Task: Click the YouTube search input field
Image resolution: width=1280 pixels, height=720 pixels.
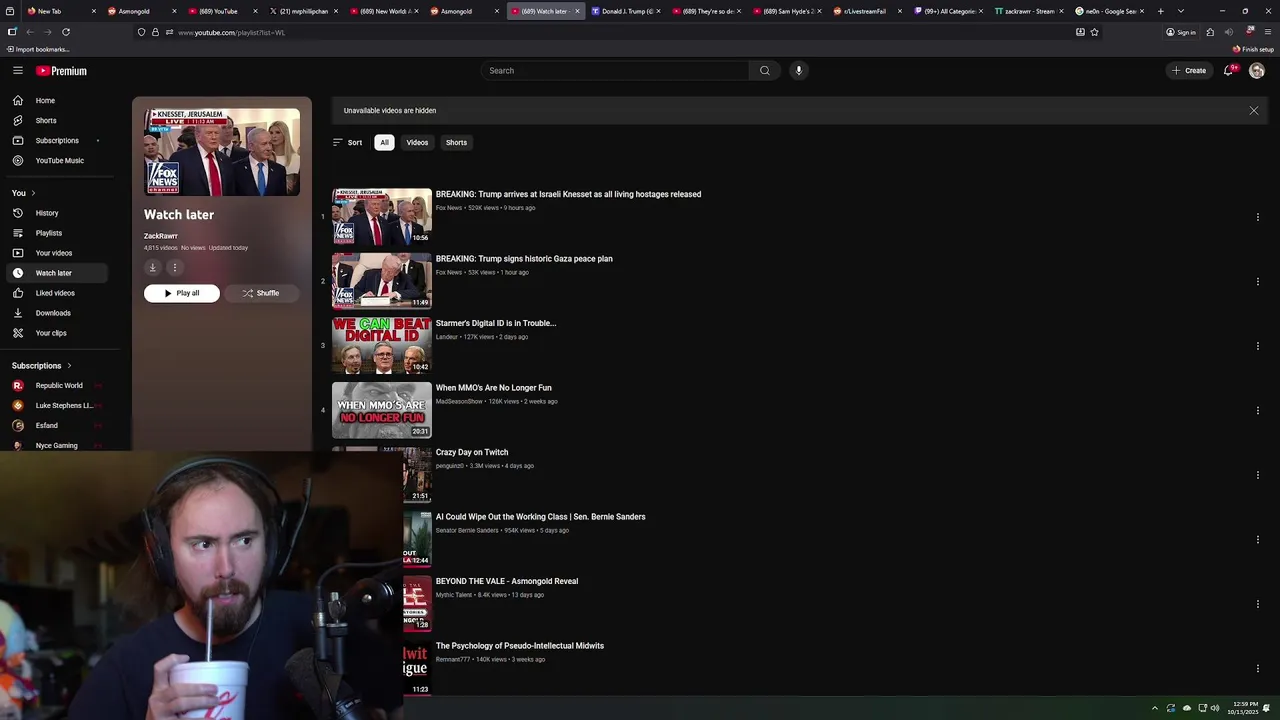Action: click(615, 70)
